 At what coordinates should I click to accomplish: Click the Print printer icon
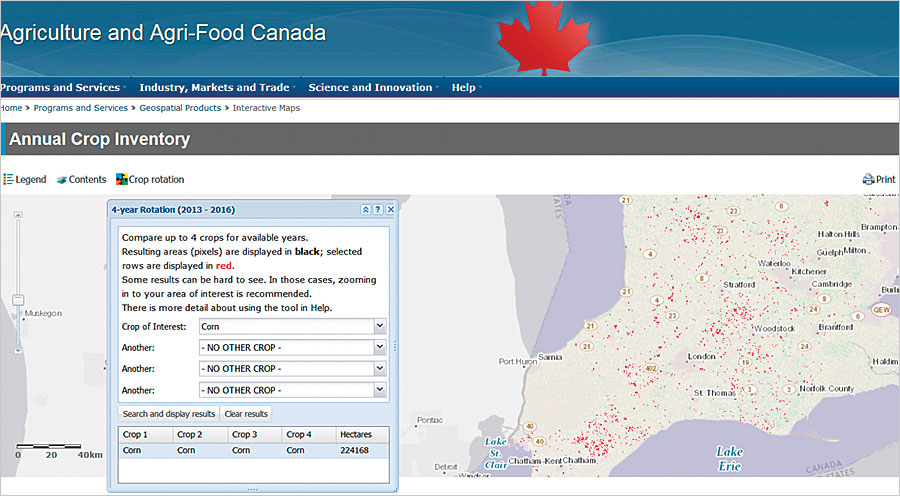pos(868,180)
